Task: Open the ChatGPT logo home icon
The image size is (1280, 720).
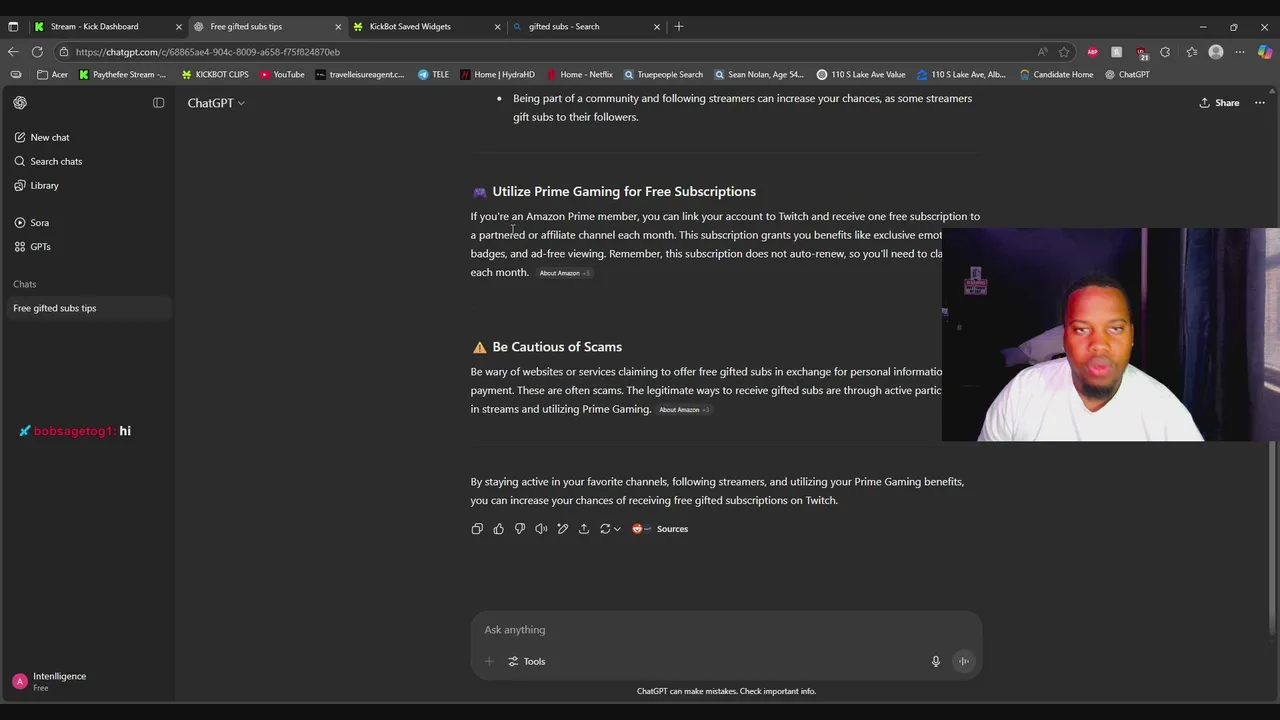Action: pos(20,103)
